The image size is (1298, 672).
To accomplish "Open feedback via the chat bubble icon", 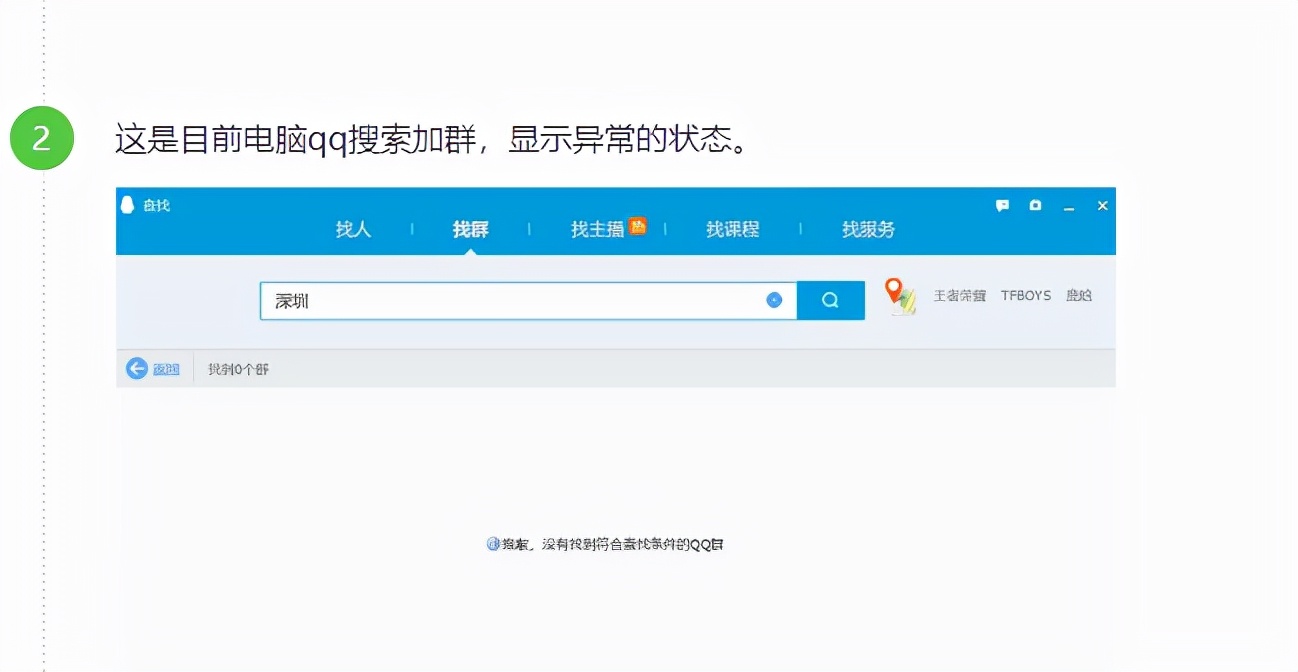I will pos(1003,205).
